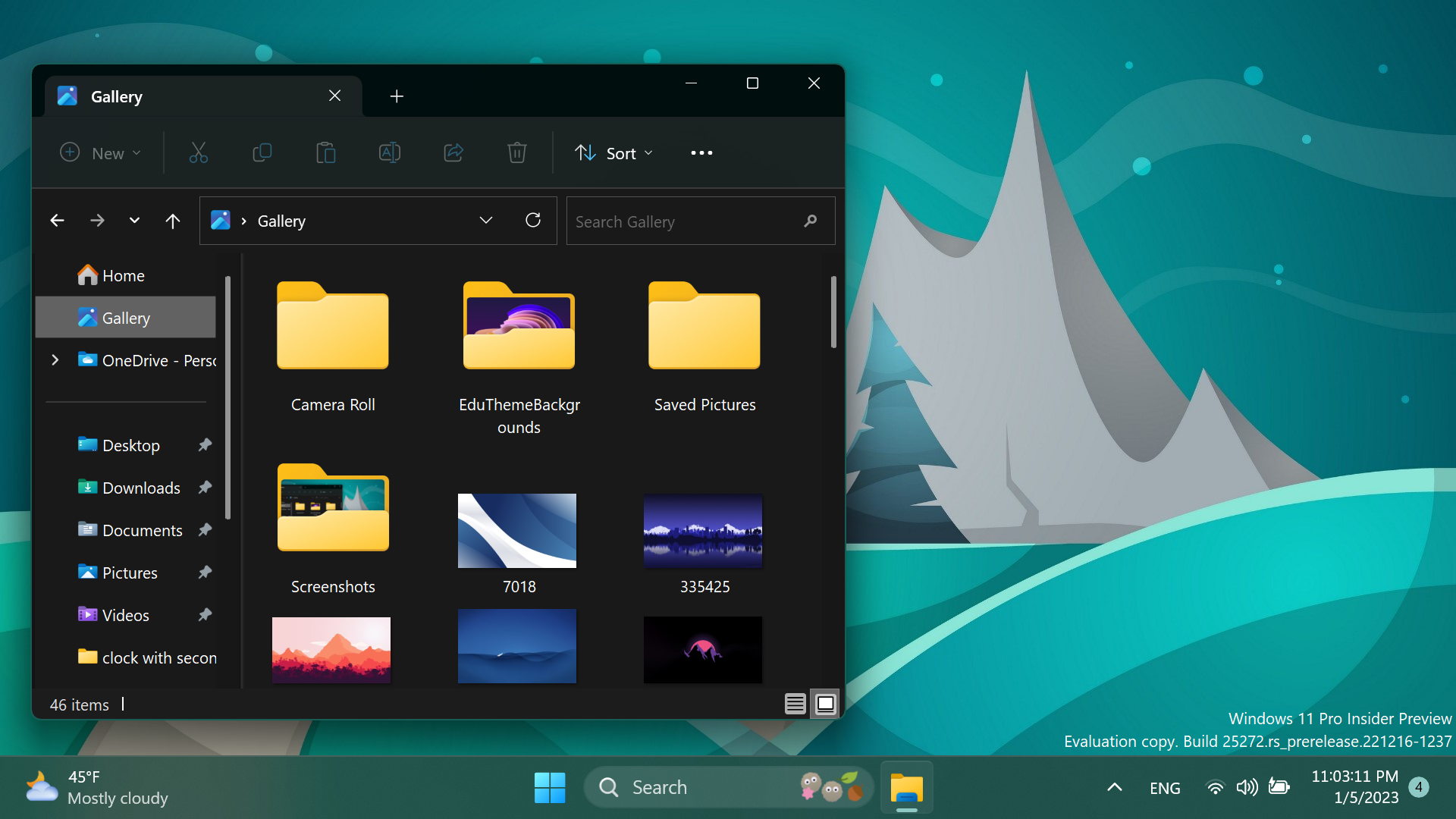The width and height of the screenshot is (1456, 819).
Task: Delete selection with the trash icon
Action: tap(516, 152)
